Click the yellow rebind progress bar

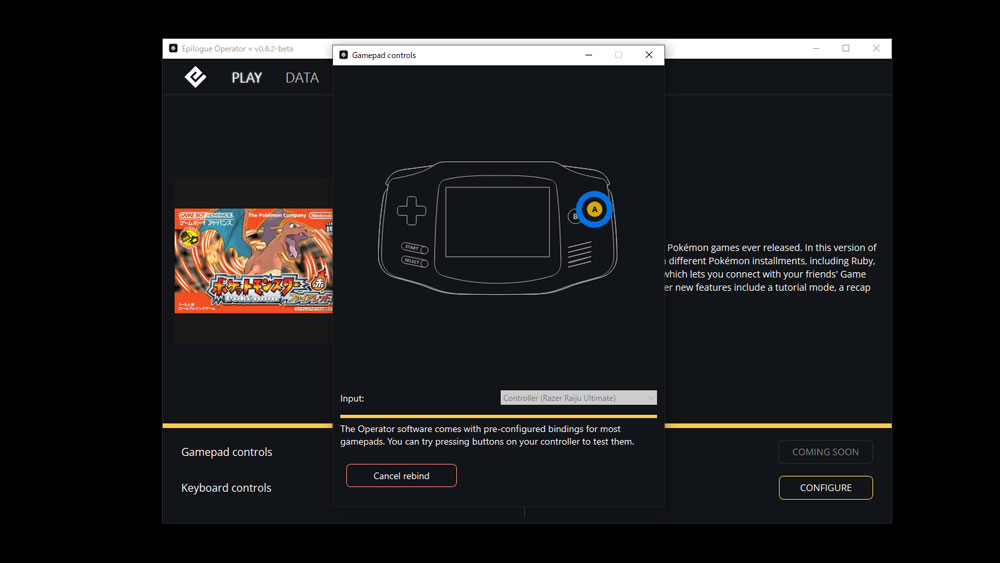498,416
